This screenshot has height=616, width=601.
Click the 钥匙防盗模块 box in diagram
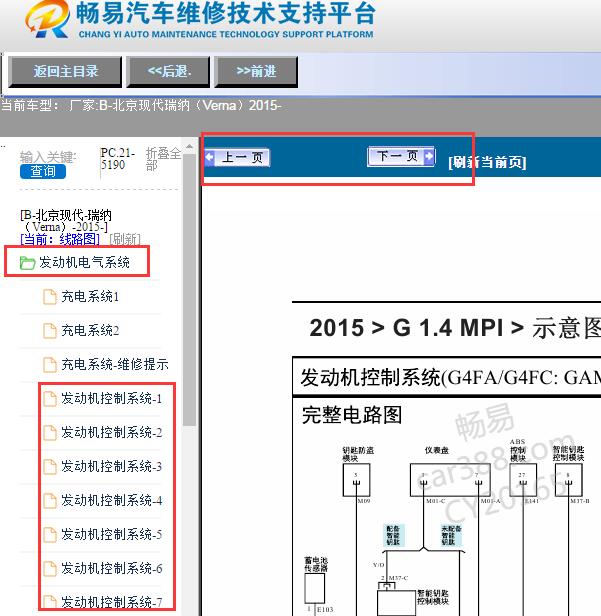coord(356,480)
